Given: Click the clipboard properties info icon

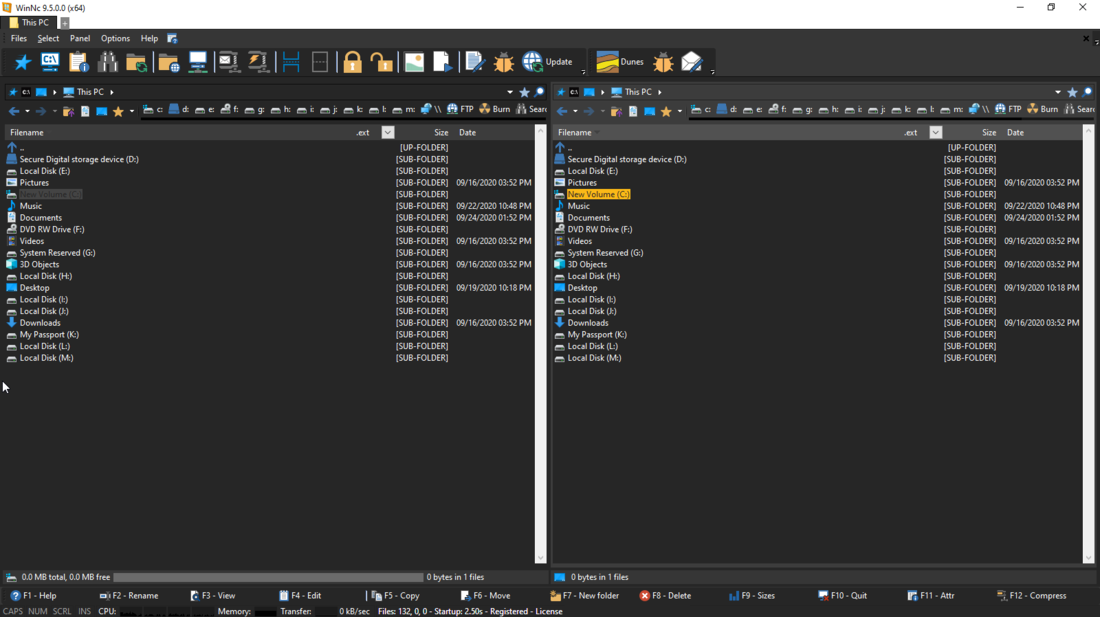Looking at the screenshot, I should 79,62.
